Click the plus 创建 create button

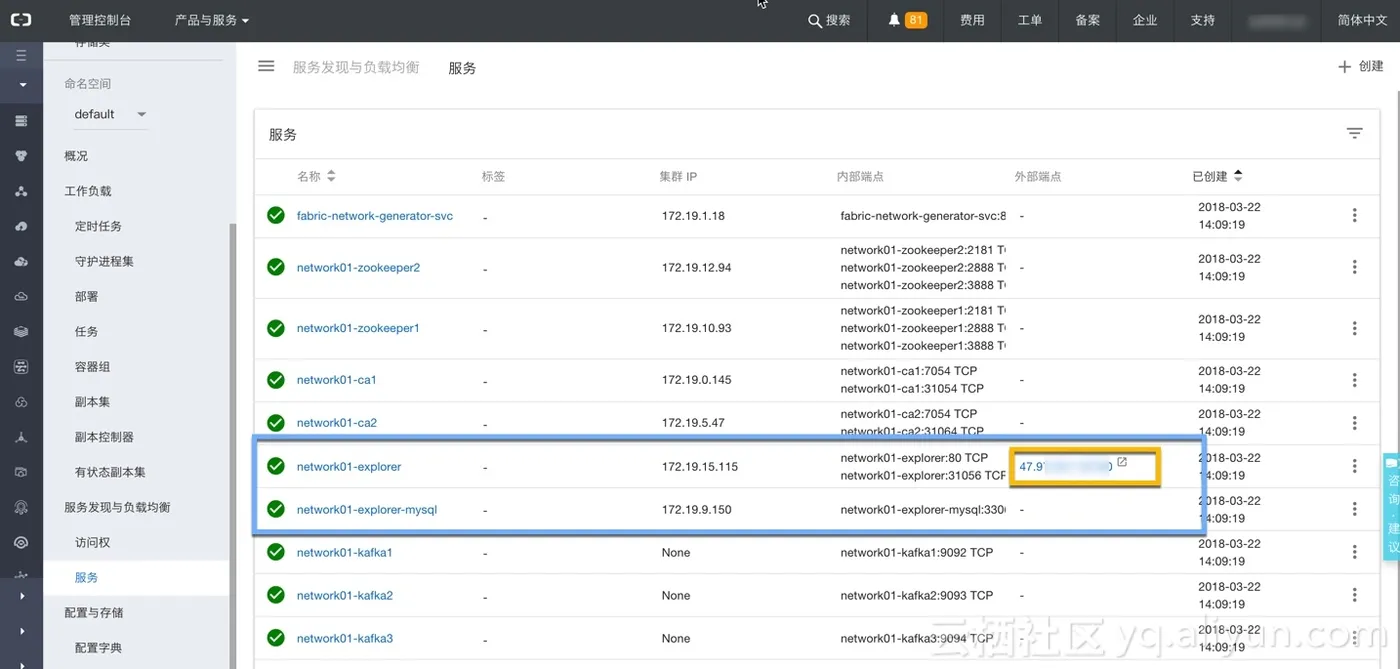coord(1360,67)
